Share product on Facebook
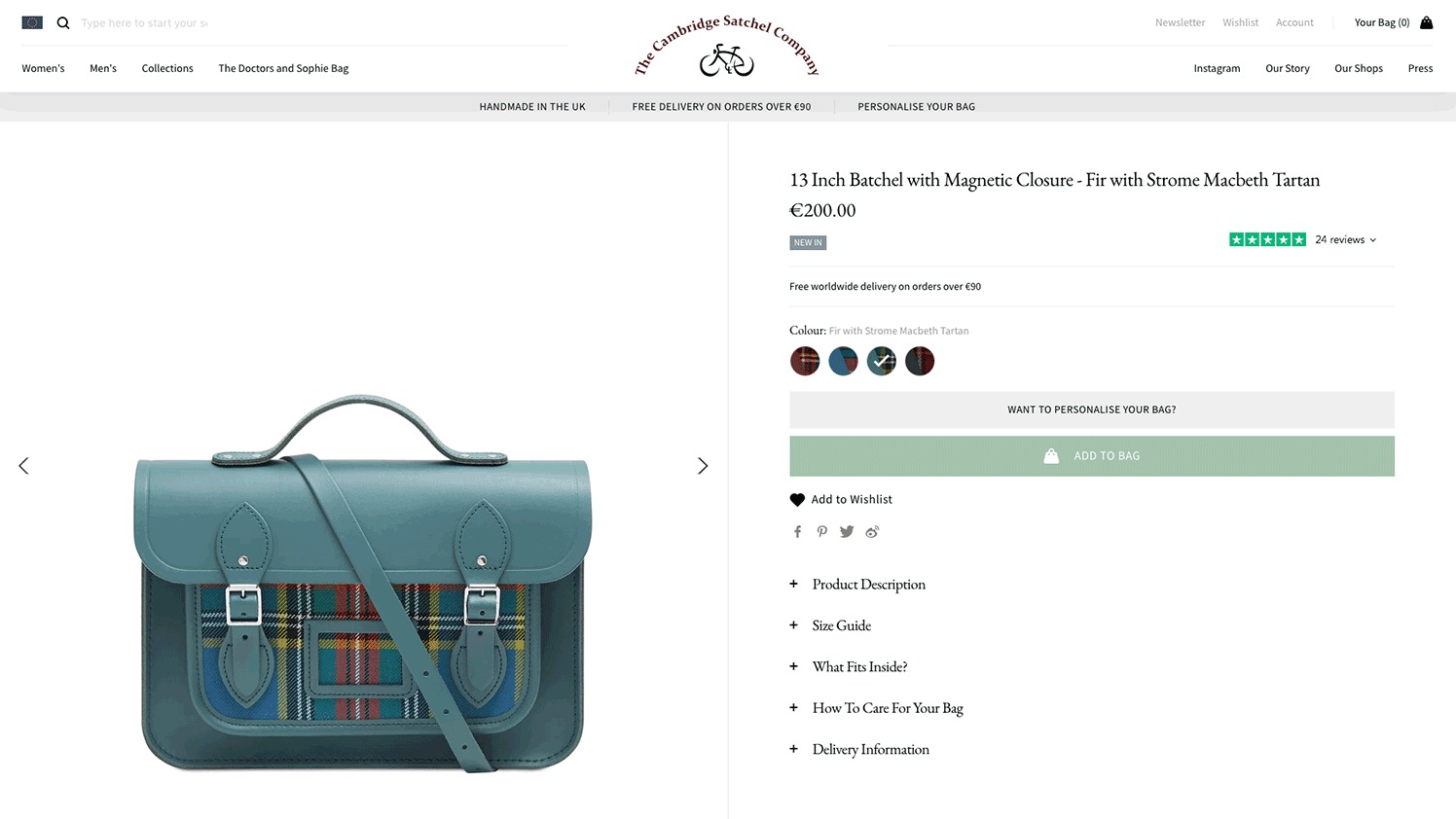The width and height of the screenshot is (1456, 819). point(797,531)
